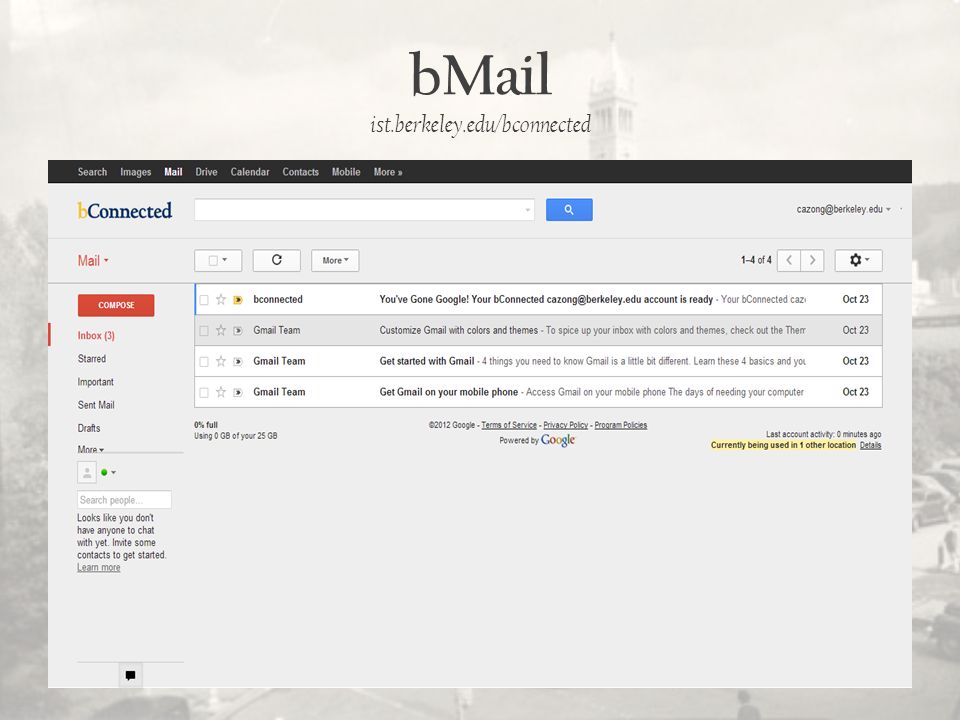Image resolution: width=960 pixels, height=720 pixels.
Task: Open Get Gmail on your mobile phone message
Action: point(539,392)
